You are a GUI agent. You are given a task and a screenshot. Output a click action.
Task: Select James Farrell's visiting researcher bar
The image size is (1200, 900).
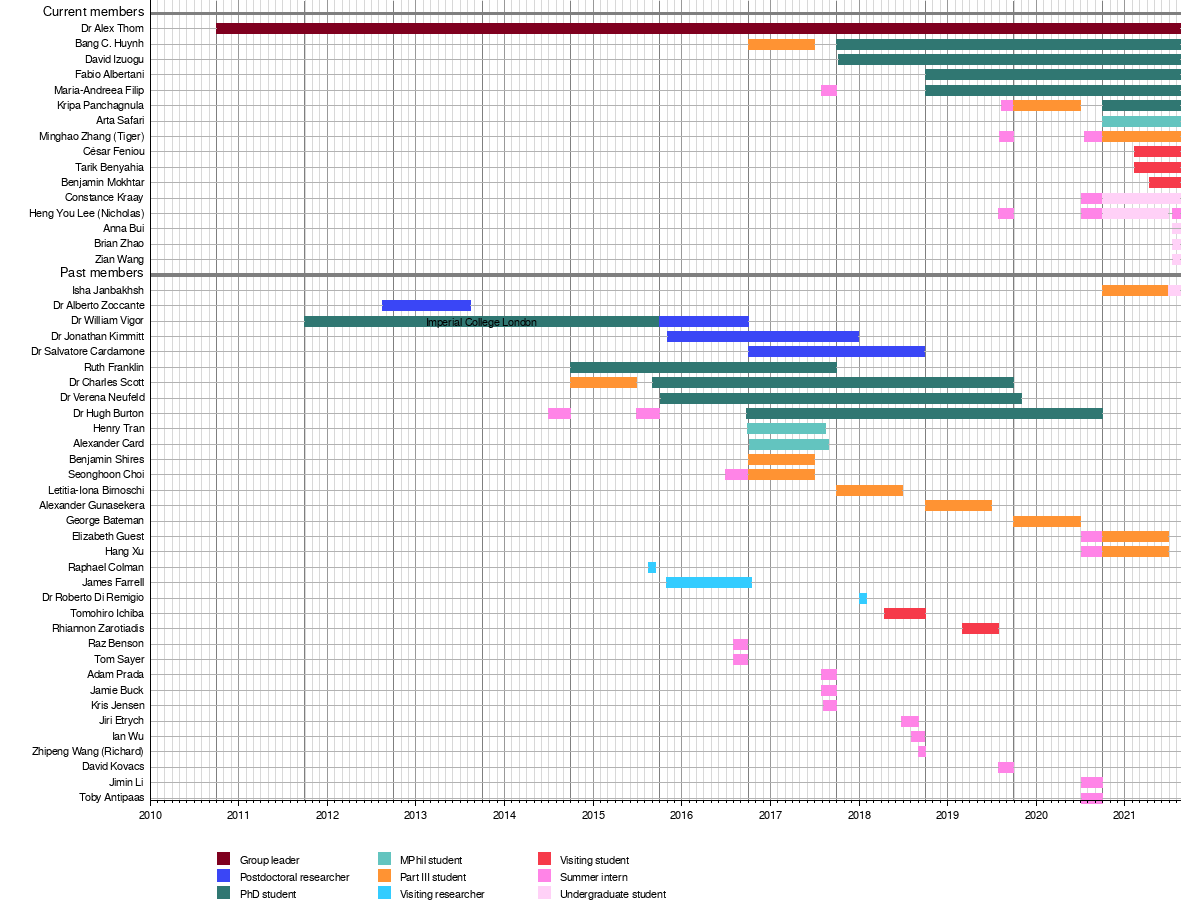[708, 582]
